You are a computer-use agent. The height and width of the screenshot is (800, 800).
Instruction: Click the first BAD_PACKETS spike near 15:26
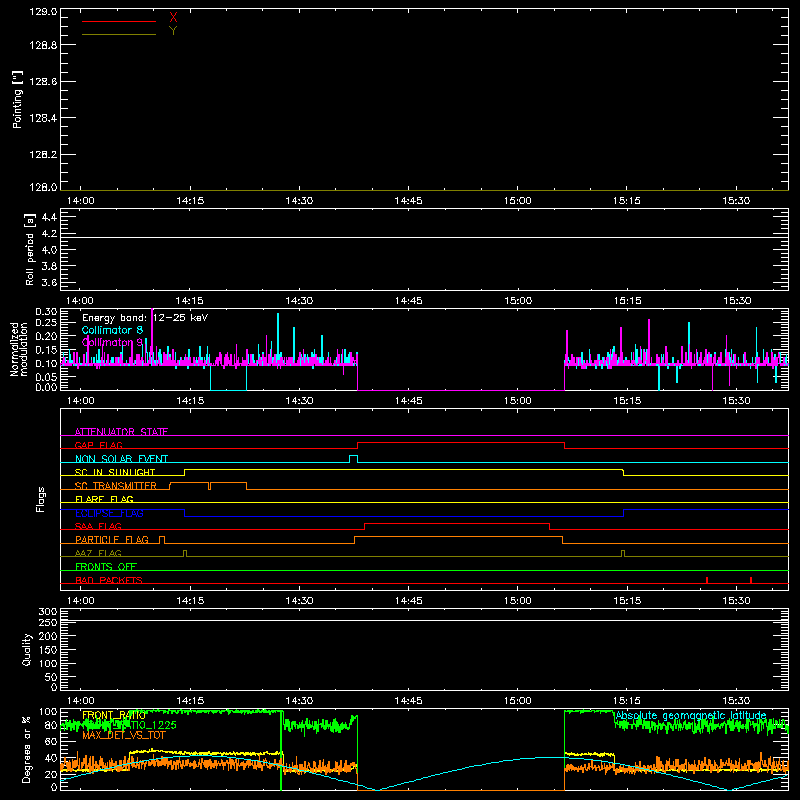tap(707, 580)
